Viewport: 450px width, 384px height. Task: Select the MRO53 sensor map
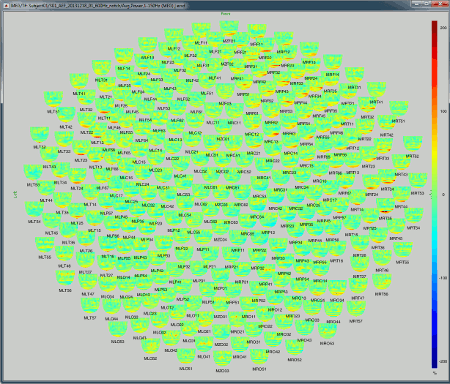327,331
